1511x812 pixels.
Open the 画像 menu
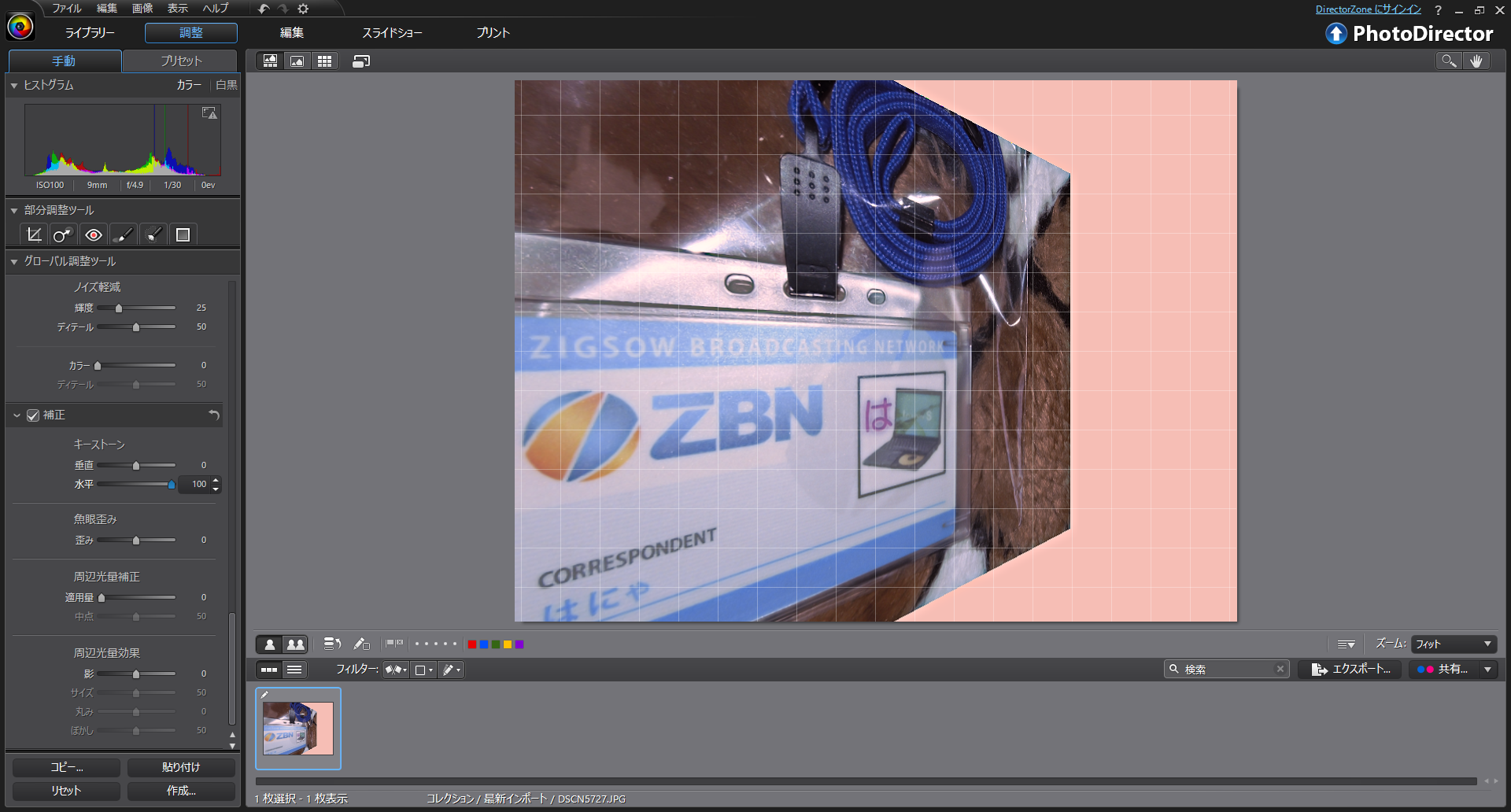(x=142, y=9)
